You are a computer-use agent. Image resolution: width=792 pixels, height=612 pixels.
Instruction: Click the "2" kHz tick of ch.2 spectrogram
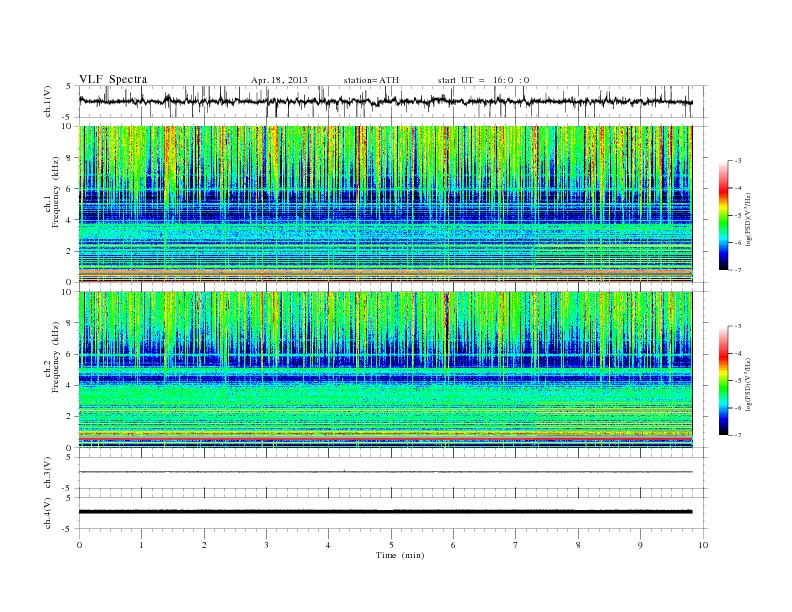(69, 417)
